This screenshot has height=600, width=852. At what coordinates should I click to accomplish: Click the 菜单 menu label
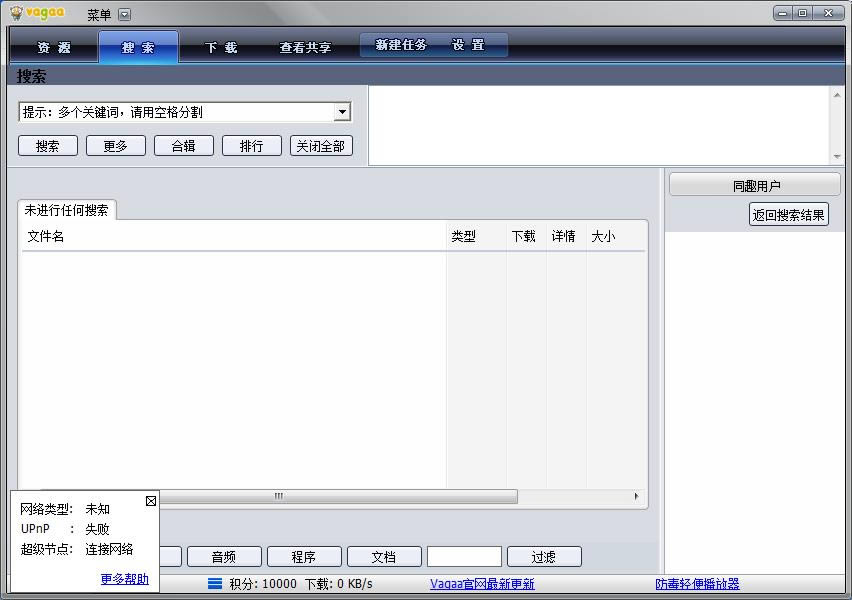[99, 15]
